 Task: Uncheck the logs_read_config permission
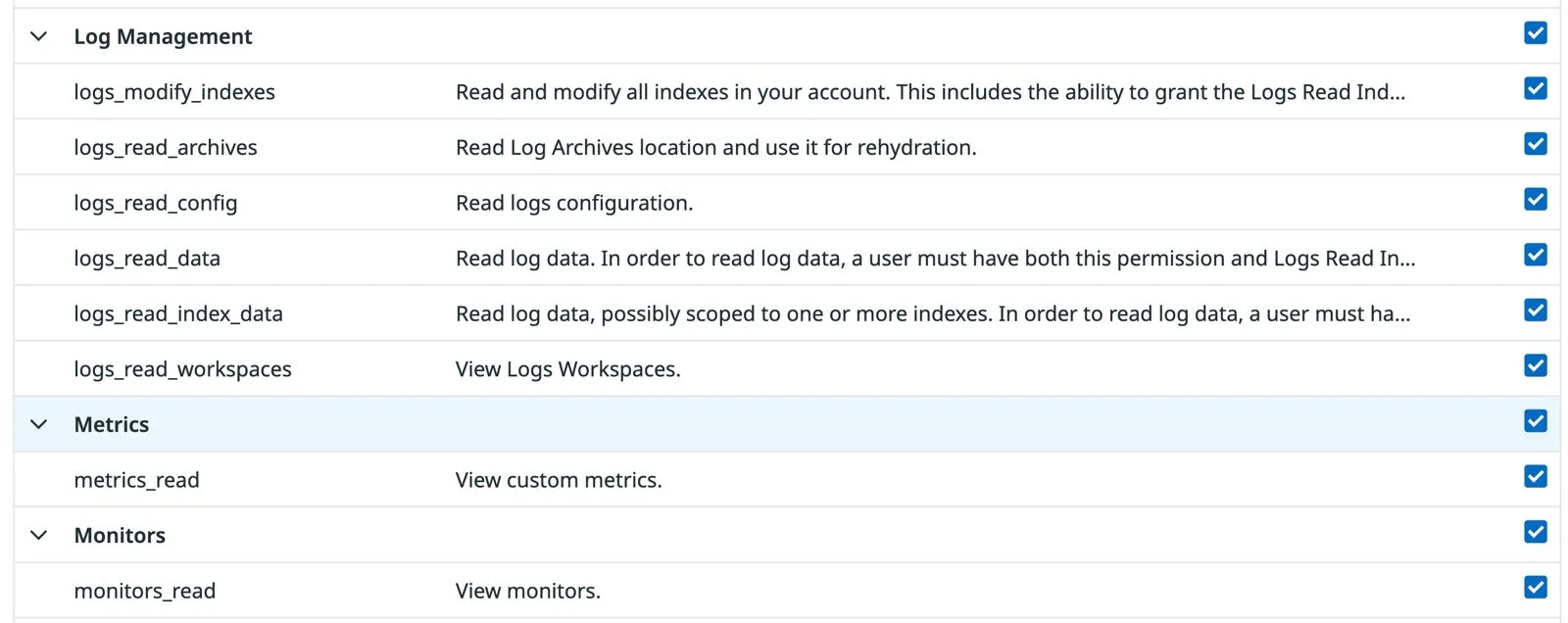[x=1536, y=200]
